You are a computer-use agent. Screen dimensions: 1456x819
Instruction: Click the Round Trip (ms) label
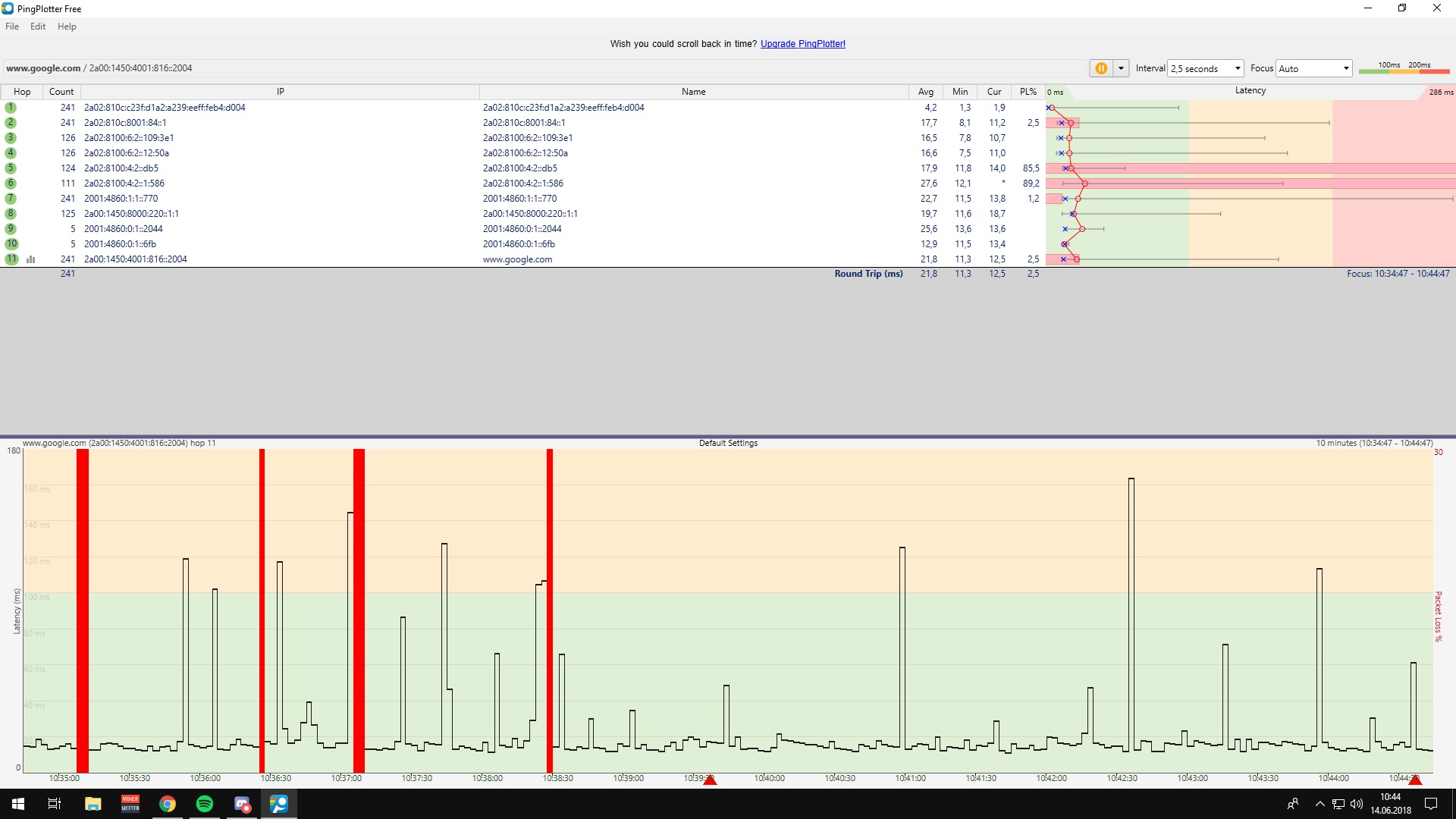[869, 274]
